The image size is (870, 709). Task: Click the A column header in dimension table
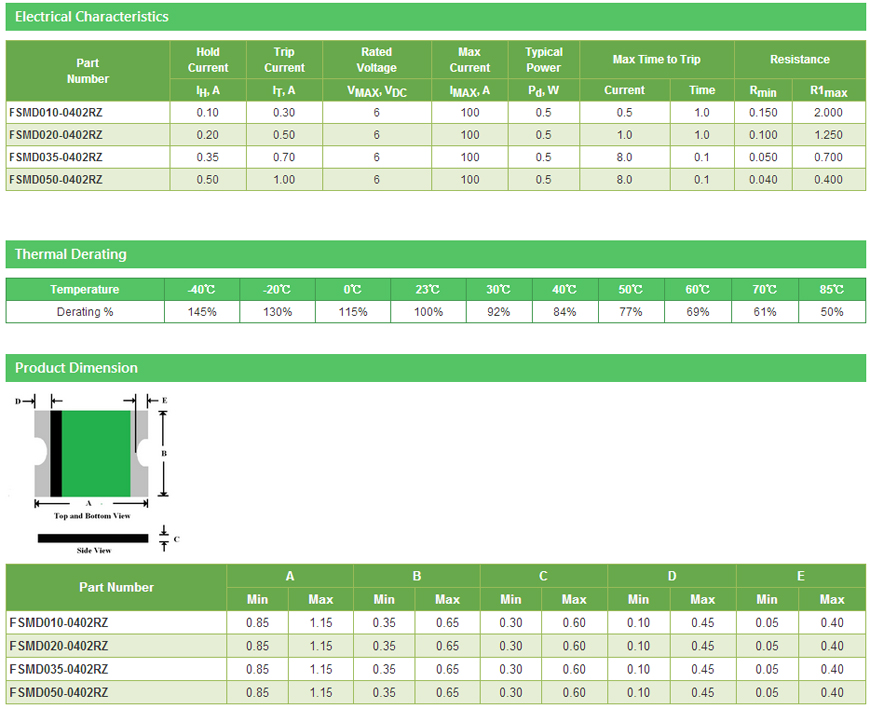(290, 576)
